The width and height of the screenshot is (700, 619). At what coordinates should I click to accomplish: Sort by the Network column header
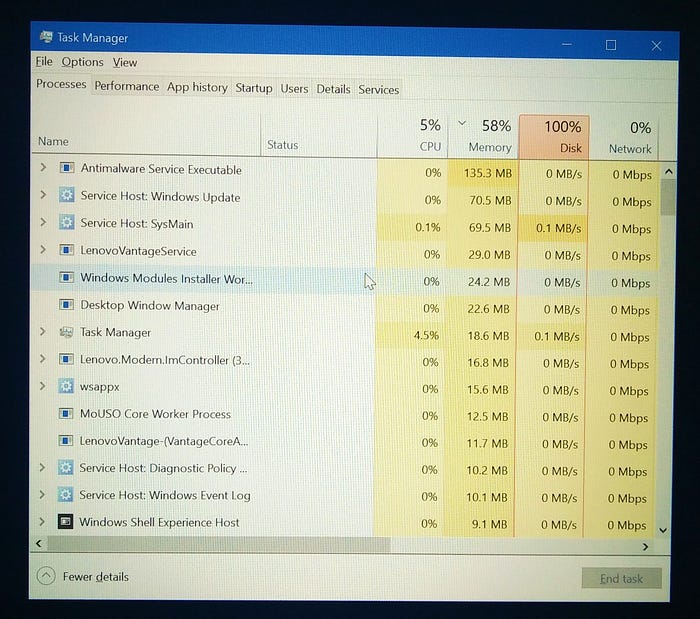pos(624,138)
